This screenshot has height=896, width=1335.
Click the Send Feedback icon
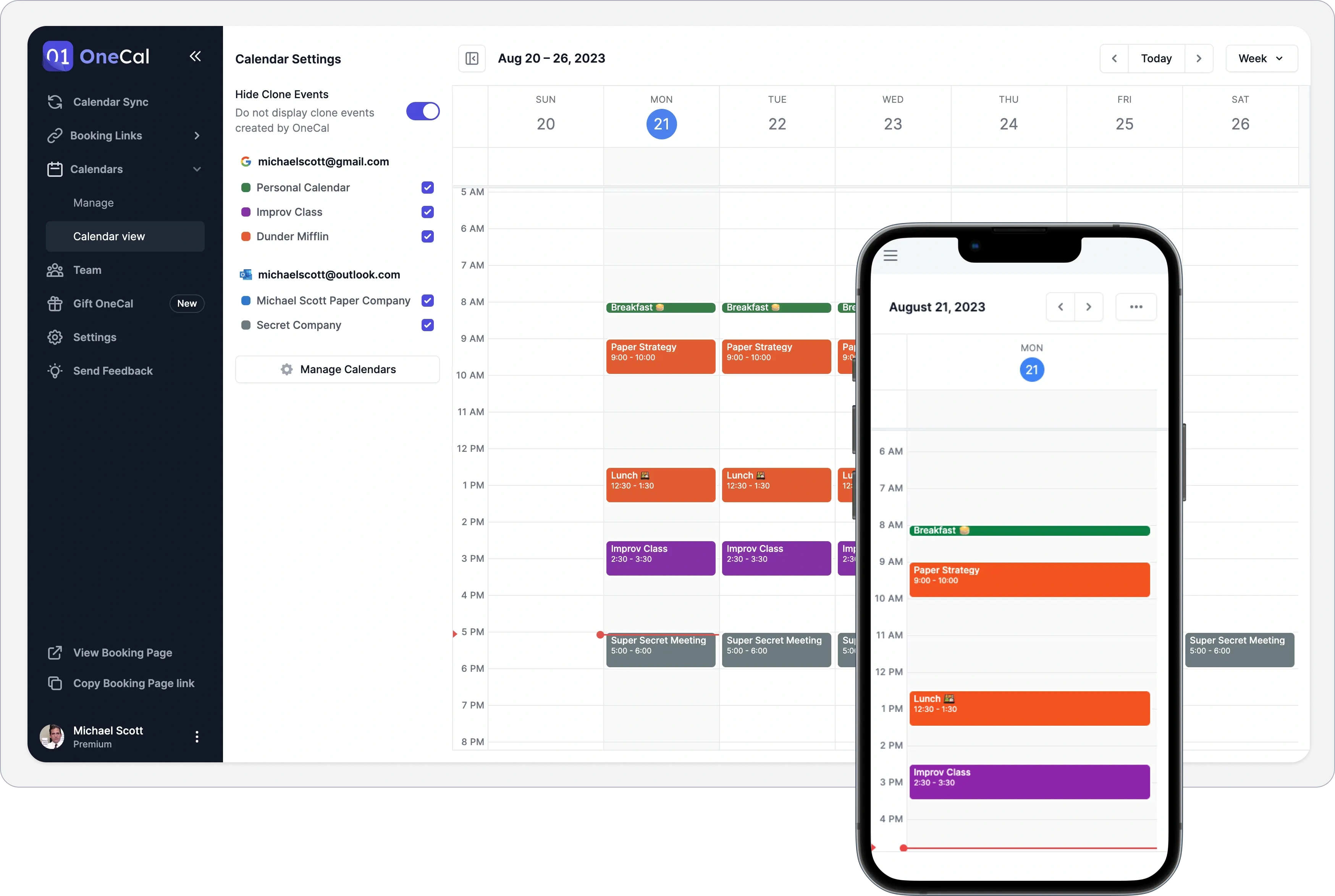[x=53, y=370]
